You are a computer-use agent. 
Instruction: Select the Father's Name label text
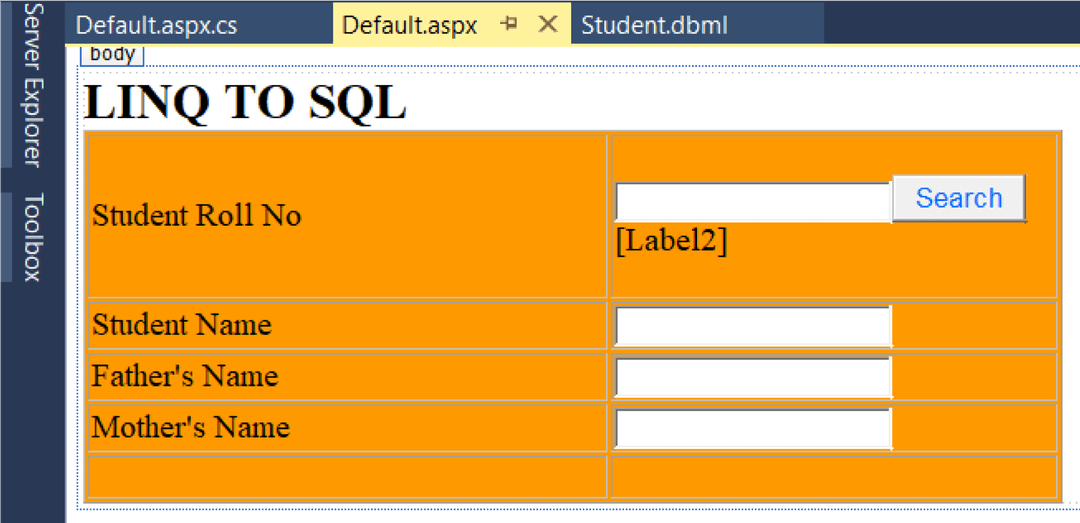tap(185, 376)
